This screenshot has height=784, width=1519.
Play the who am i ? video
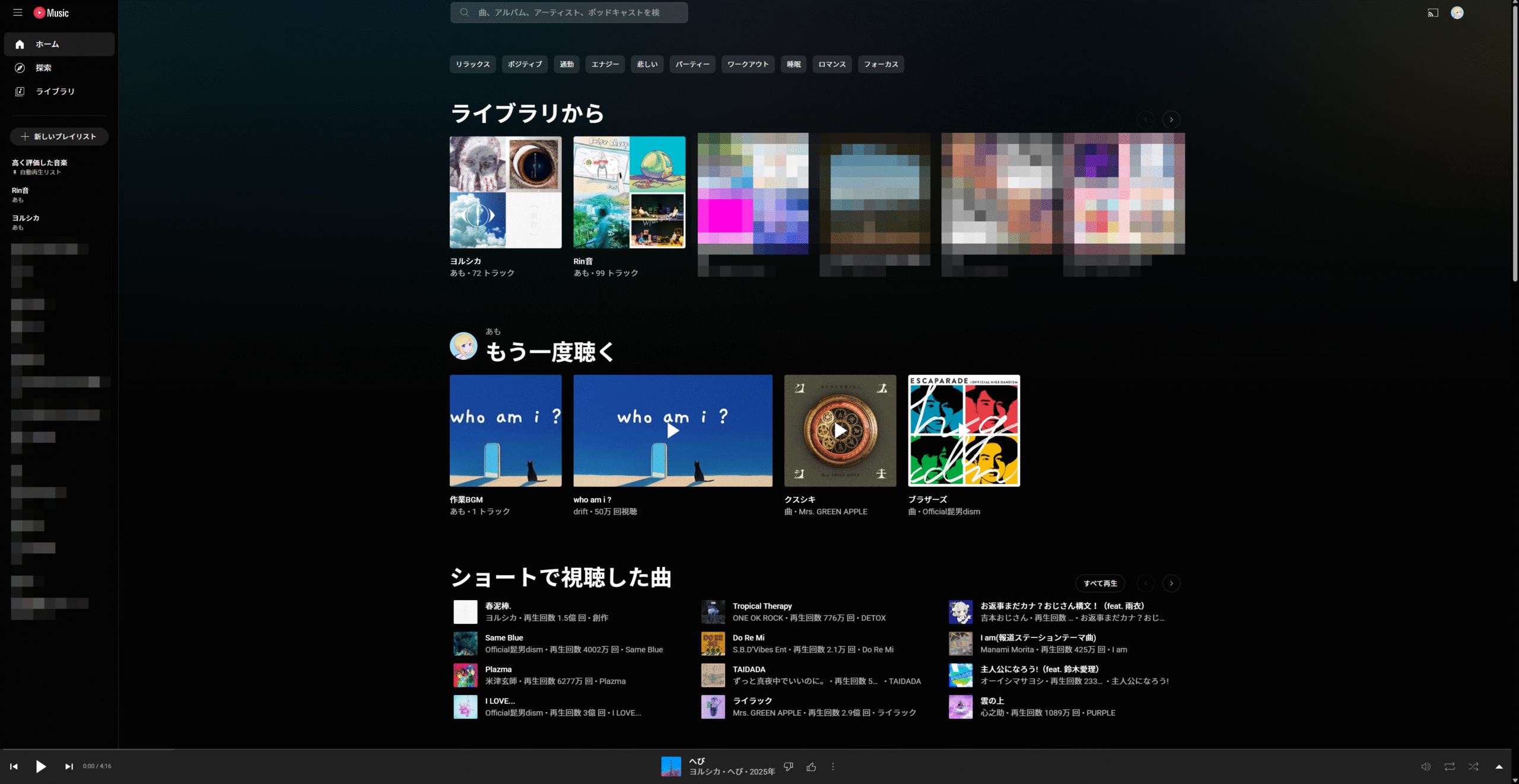pos(673,431)
